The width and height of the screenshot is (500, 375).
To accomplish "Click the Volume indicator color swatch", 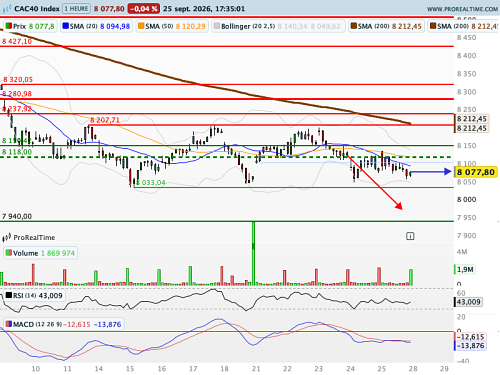I will coord(9,253).
